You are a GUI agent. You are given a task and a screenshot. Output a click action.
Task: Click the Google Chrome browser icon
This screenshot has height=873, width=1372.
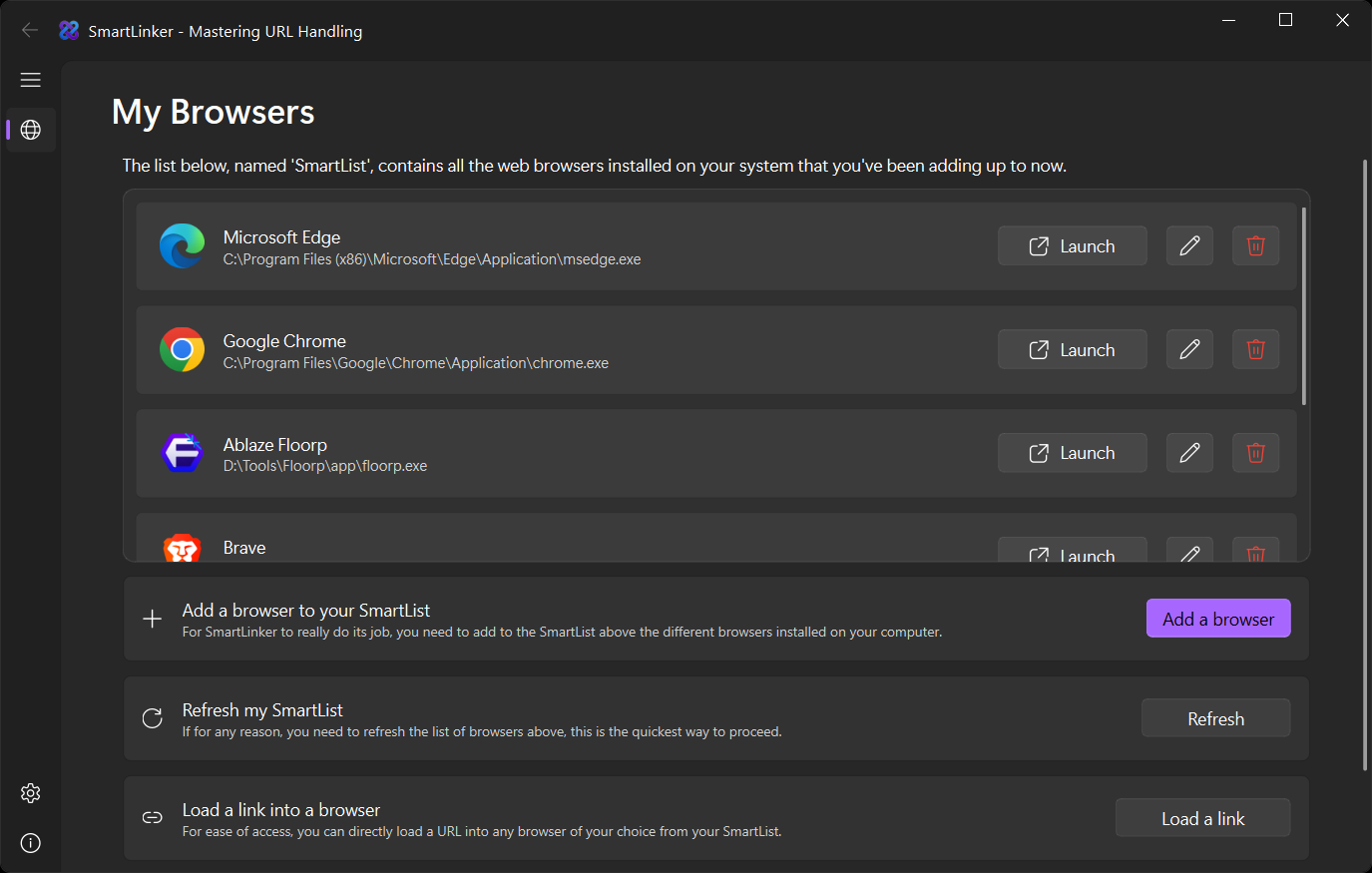click(x=182, y=349)
